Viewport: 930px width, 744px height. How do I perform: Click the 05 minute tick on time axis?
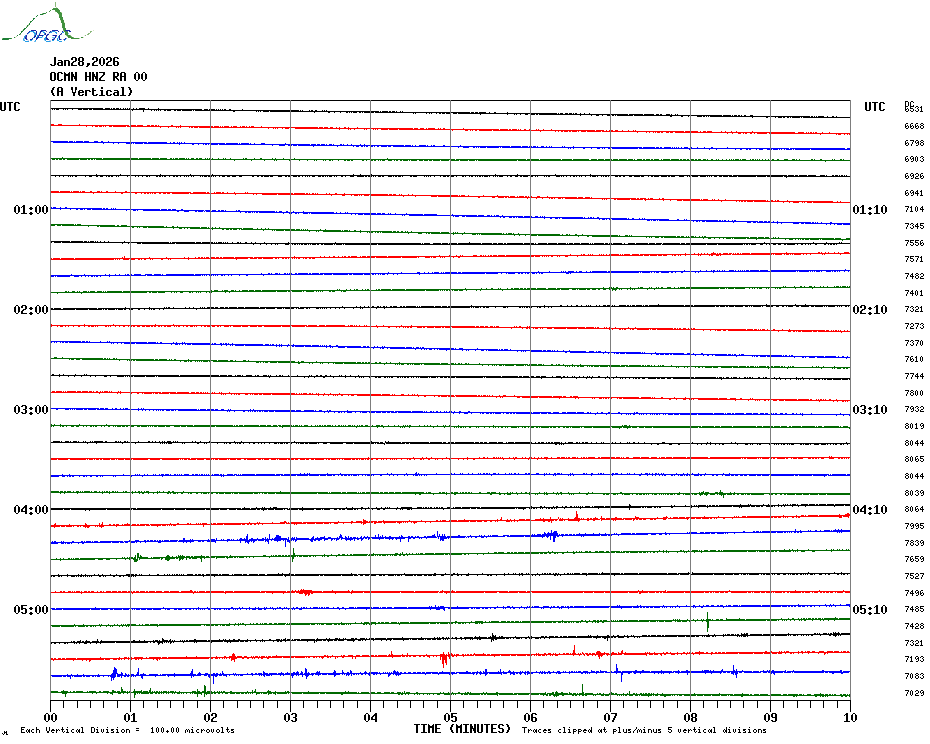(x=450, y=717)
